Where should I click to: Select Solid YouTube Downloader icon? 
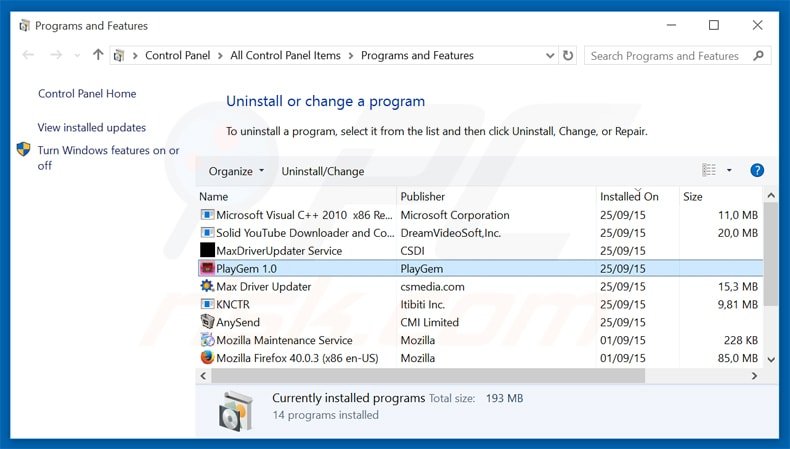207,233
